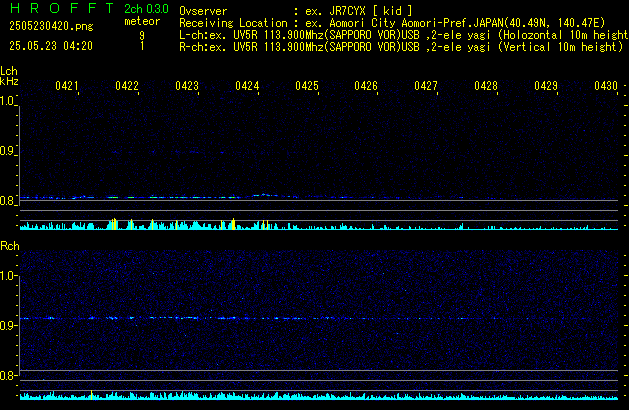Viewport: 629px width, 410px height.
Task: Click the 'Rch' channel label
Action: (10, 246)
